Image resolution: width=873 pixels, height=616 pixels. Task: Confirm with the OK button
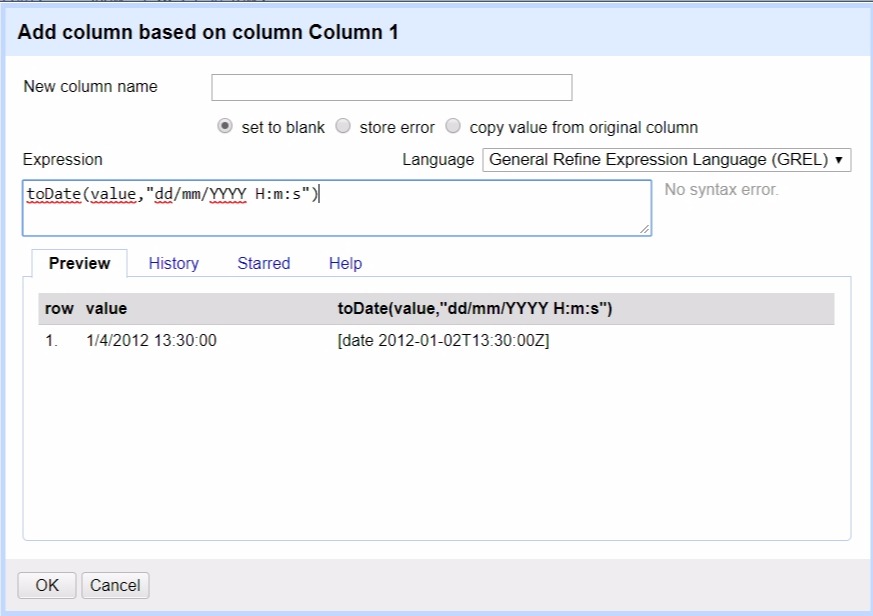[47, 585]
